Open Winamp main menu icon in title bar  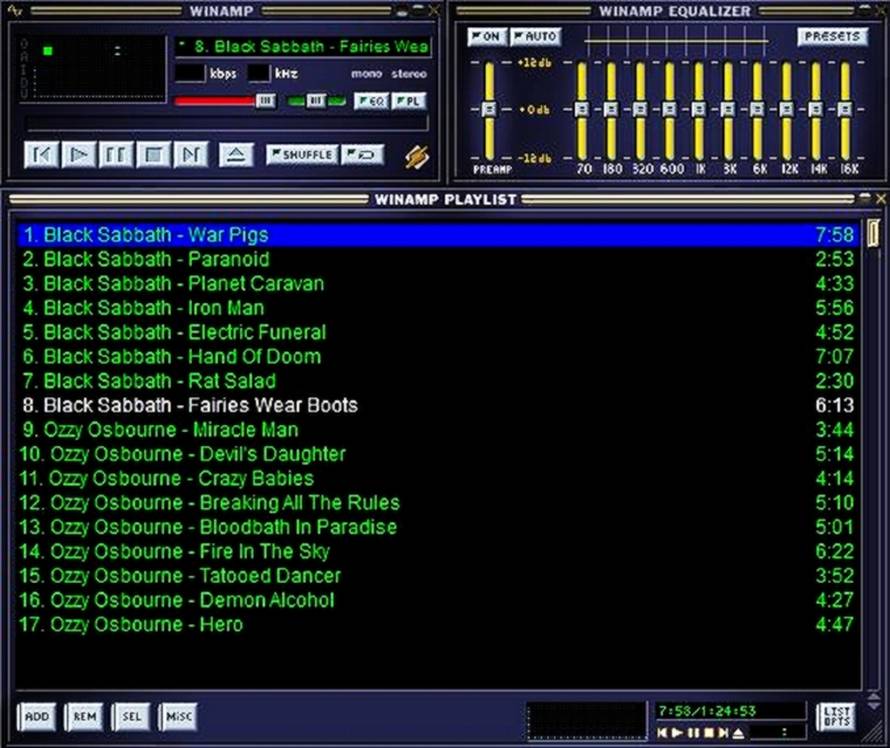point(14,11)
